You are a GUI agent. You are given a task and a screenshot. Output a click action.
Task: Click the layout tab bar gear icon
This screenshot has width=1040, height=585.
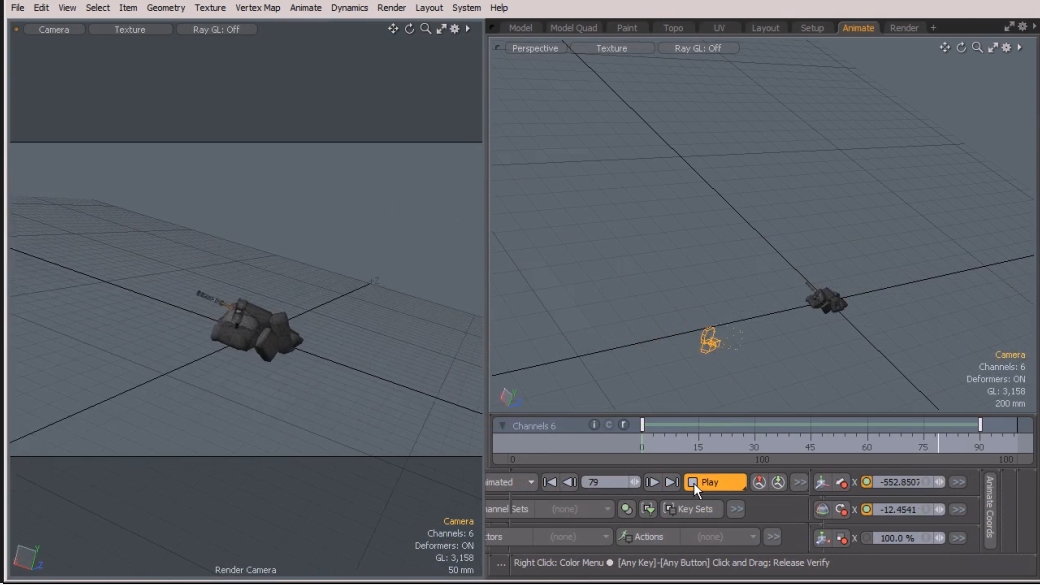coord(1022,27)
